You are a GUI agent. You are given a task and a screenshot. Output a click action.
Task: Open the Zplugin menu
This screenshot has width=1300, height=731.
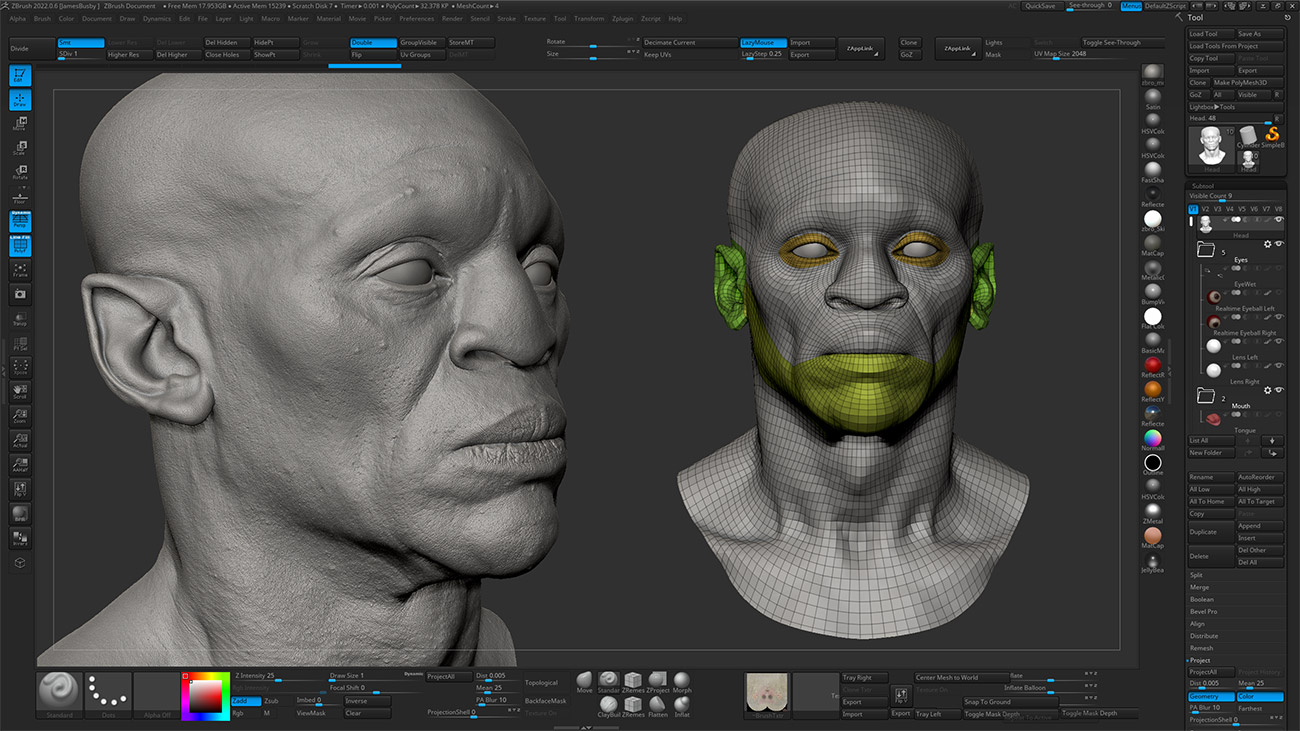pos(623,18)
